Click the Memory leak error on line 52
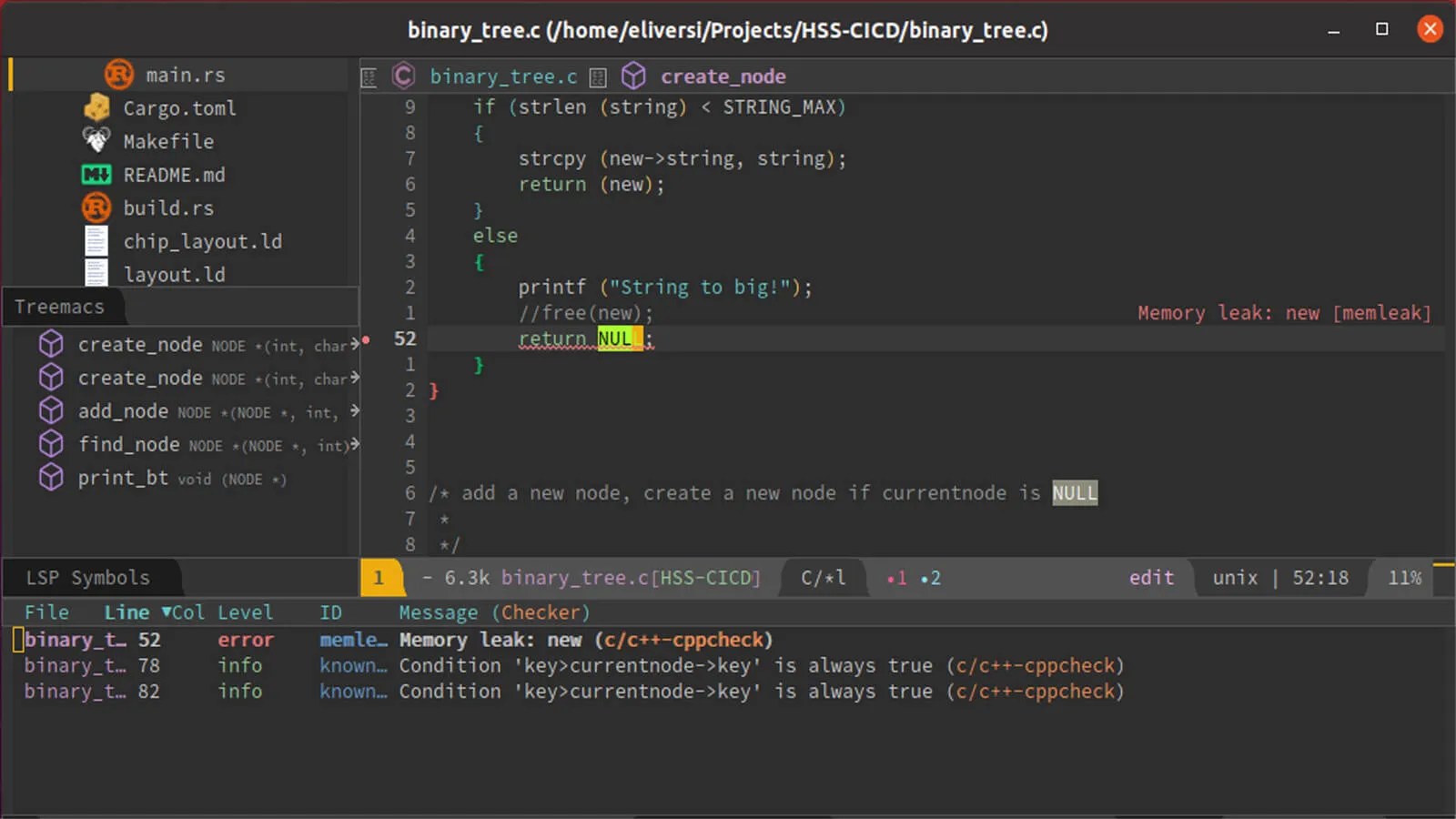Screen dimensions: 1456x819 (585, 640)
